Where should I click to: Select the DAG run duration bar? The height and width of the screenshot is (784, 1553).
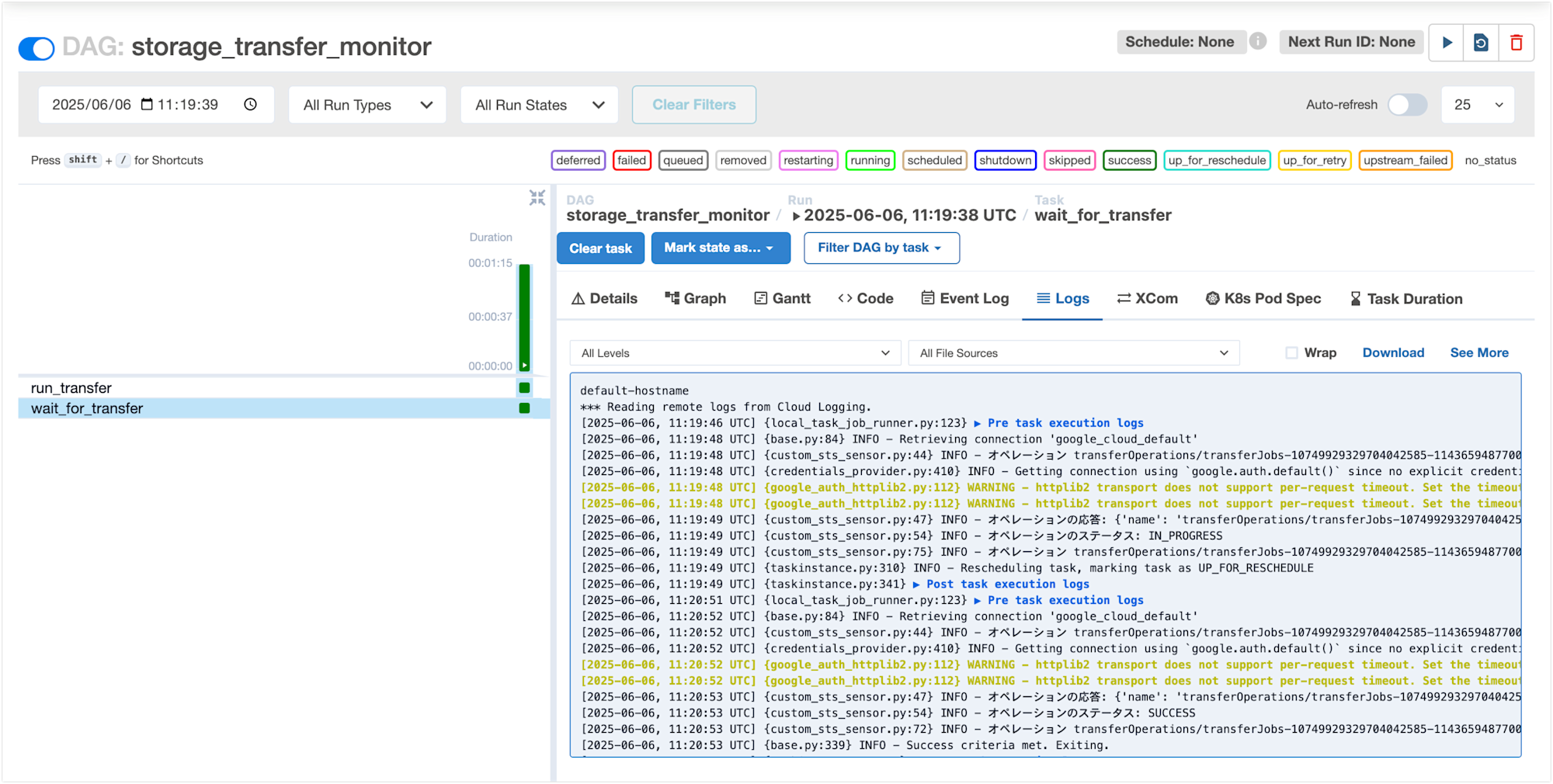(525, 317)
